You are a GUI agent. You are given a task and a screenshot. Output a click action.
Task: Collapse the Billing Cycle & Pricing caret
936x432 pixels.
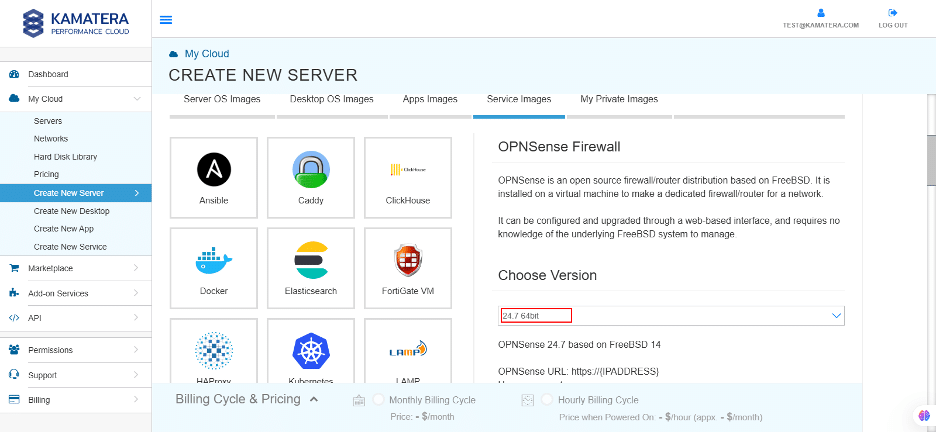point(315,399)
